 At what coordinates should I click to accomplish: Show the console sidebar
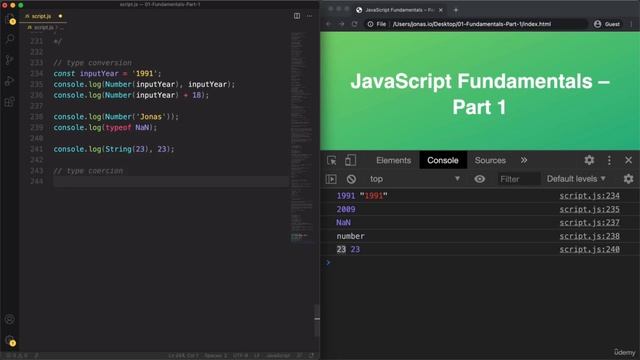[x=331, y=179]
